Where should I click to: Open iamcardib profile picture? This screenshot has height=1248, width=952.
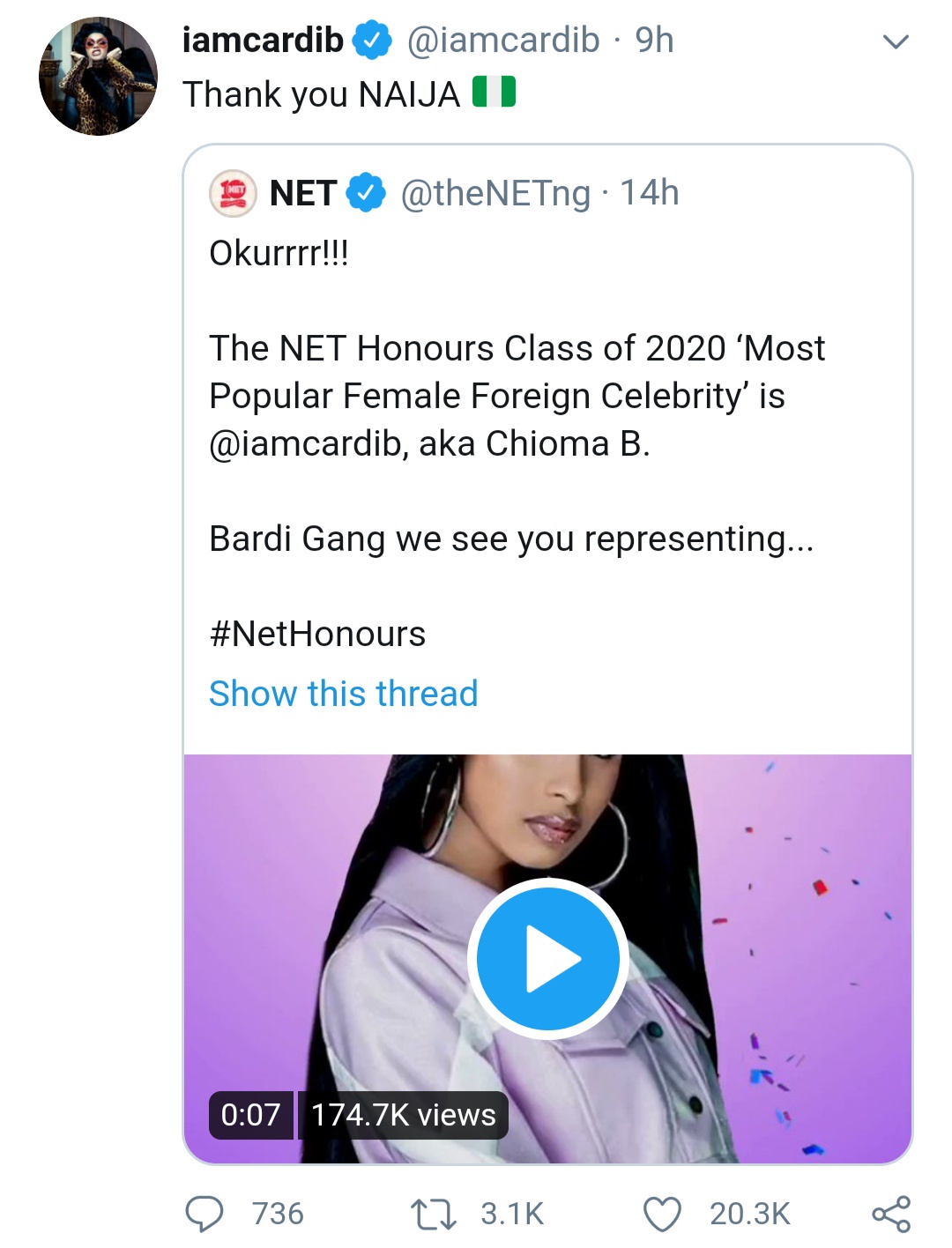pyautogui.click(x=98, y=77)
